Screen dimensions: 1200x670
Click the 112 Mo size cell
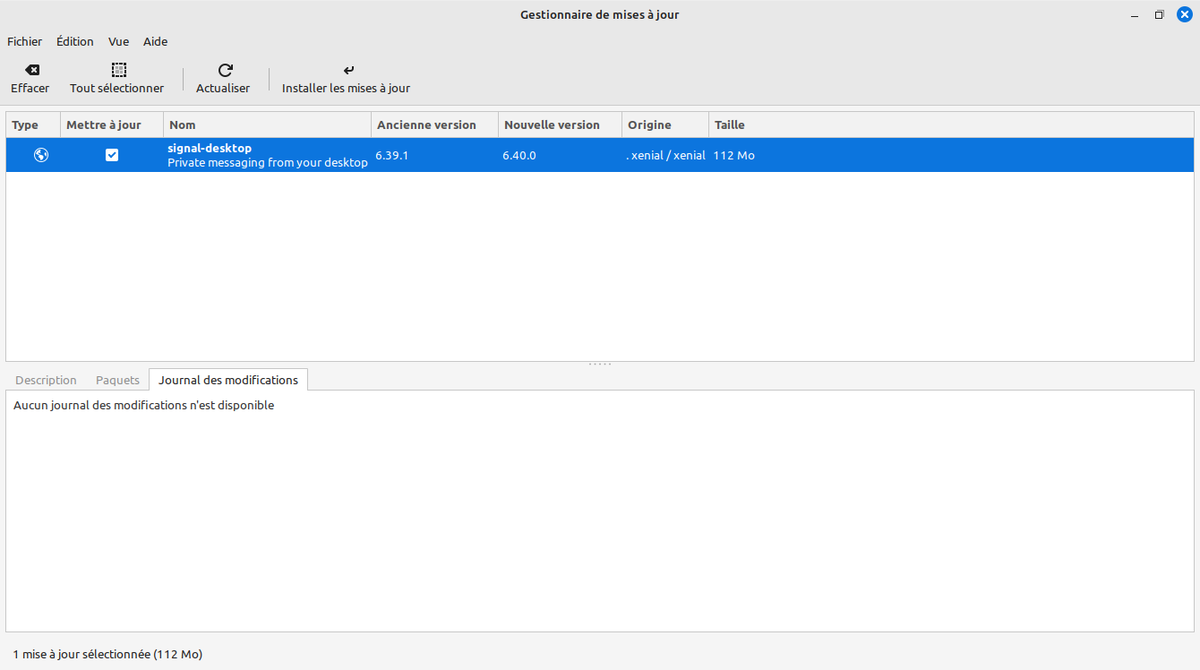click(734, 156)
